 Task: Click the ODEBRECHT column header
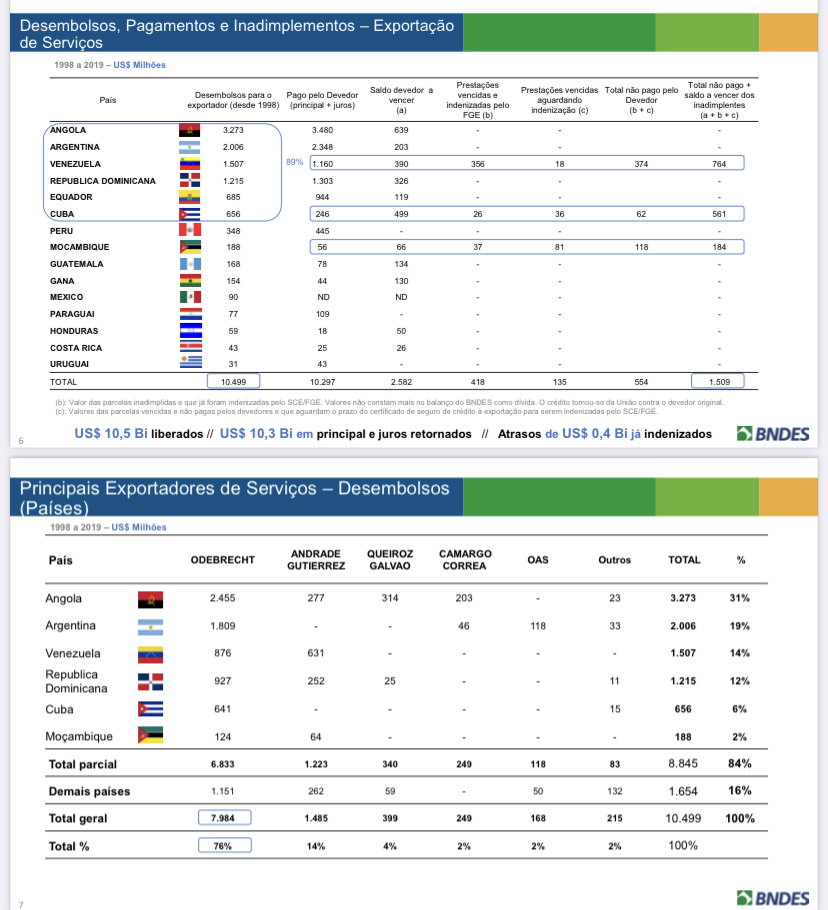click(223, 560)
